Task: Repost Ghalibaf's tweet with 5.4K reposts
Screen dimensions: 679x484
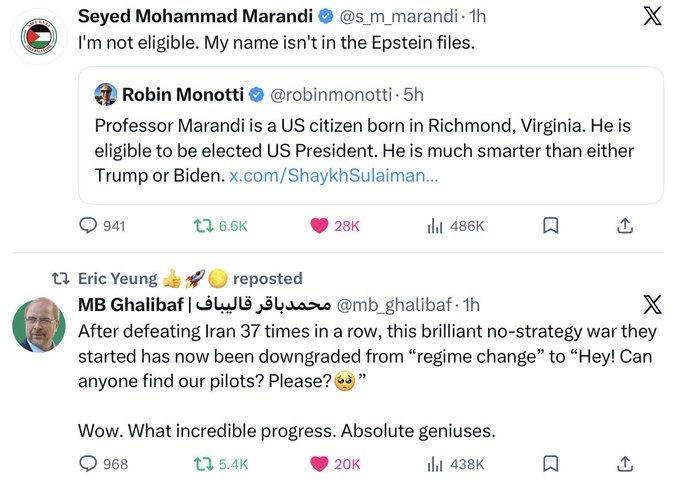Action: click(x=201, y=463)
